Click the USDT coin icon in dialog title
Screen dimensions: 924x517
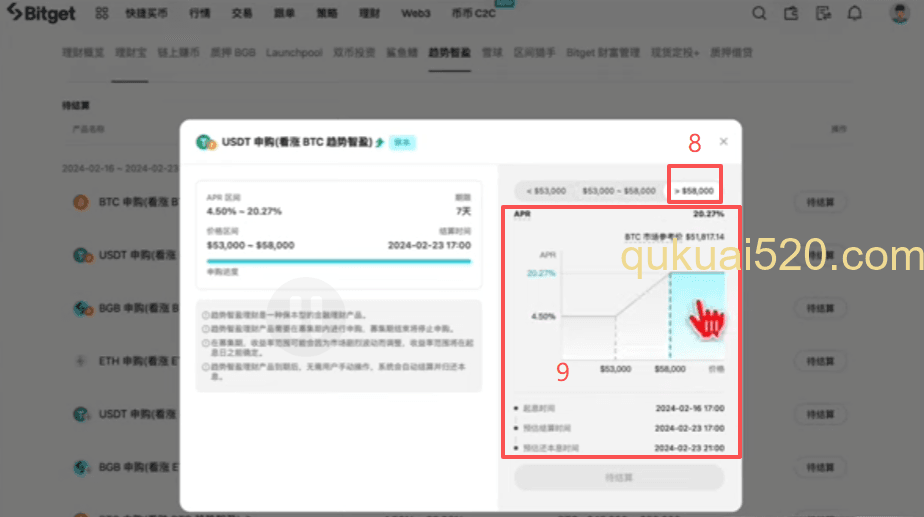pyautogui.click(x=206, y=142)
